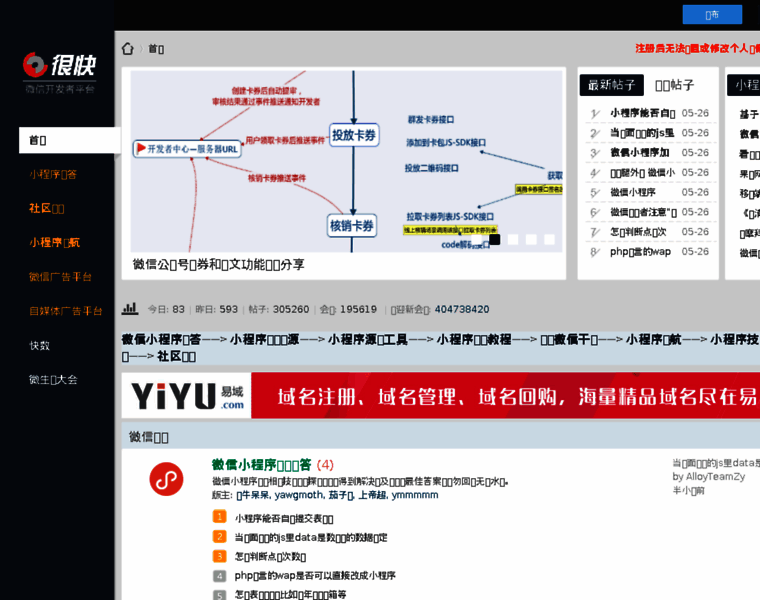Open moderator 上帝超 profile link
The image size is (760, 600).
[372, 495]
